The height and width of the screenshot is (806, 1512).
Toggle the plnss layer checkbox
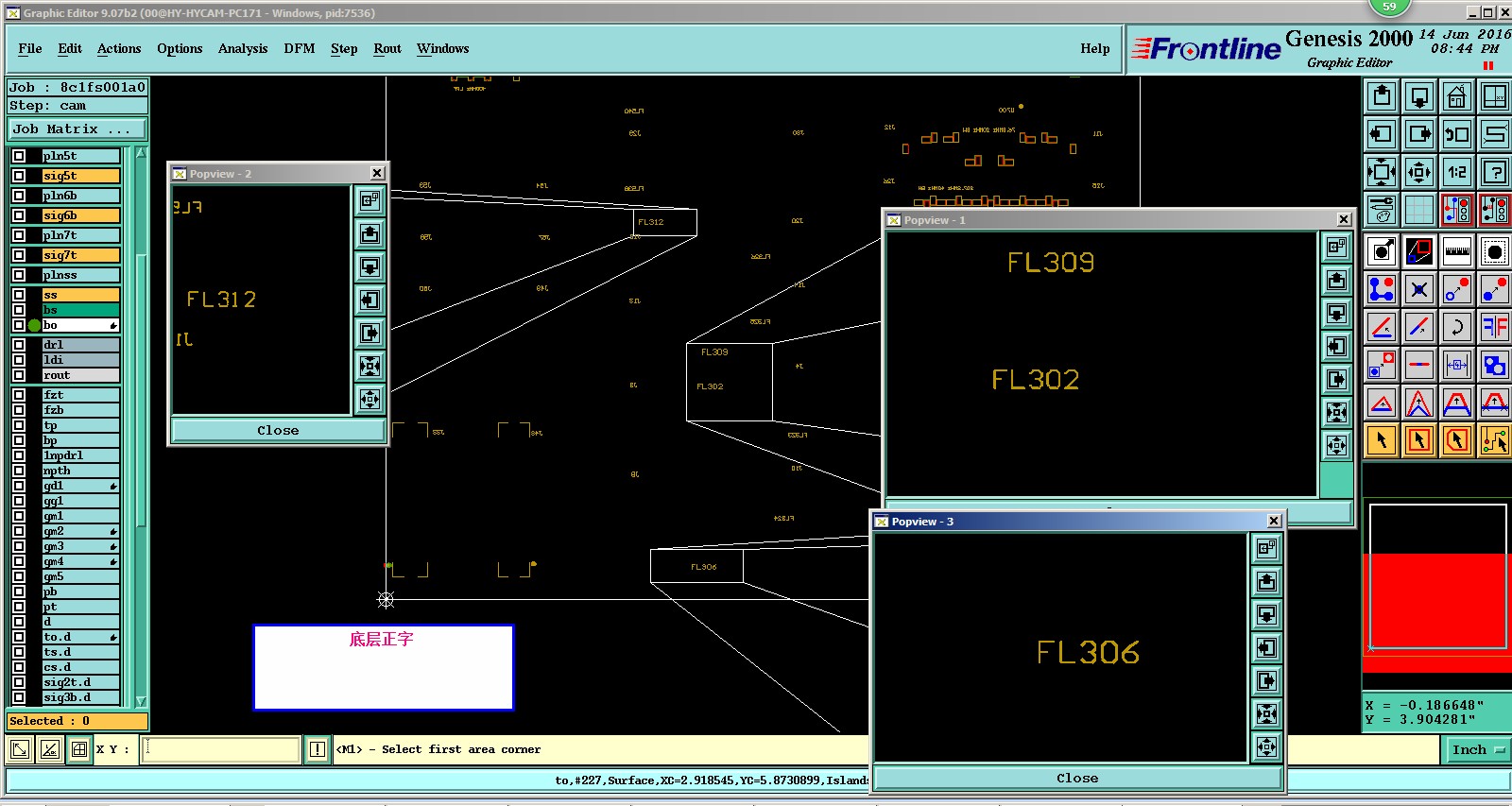click(x=19, y=275)
